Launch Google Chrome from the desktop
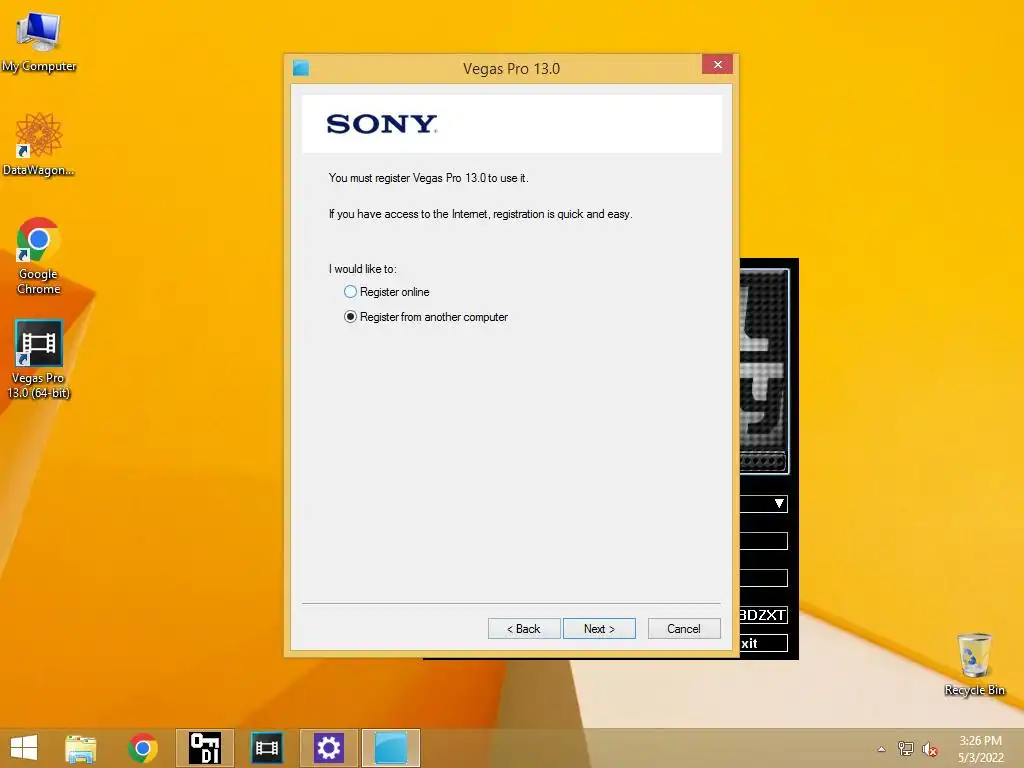Screen dimensions: 1024x768 click(x=39, y=256)
